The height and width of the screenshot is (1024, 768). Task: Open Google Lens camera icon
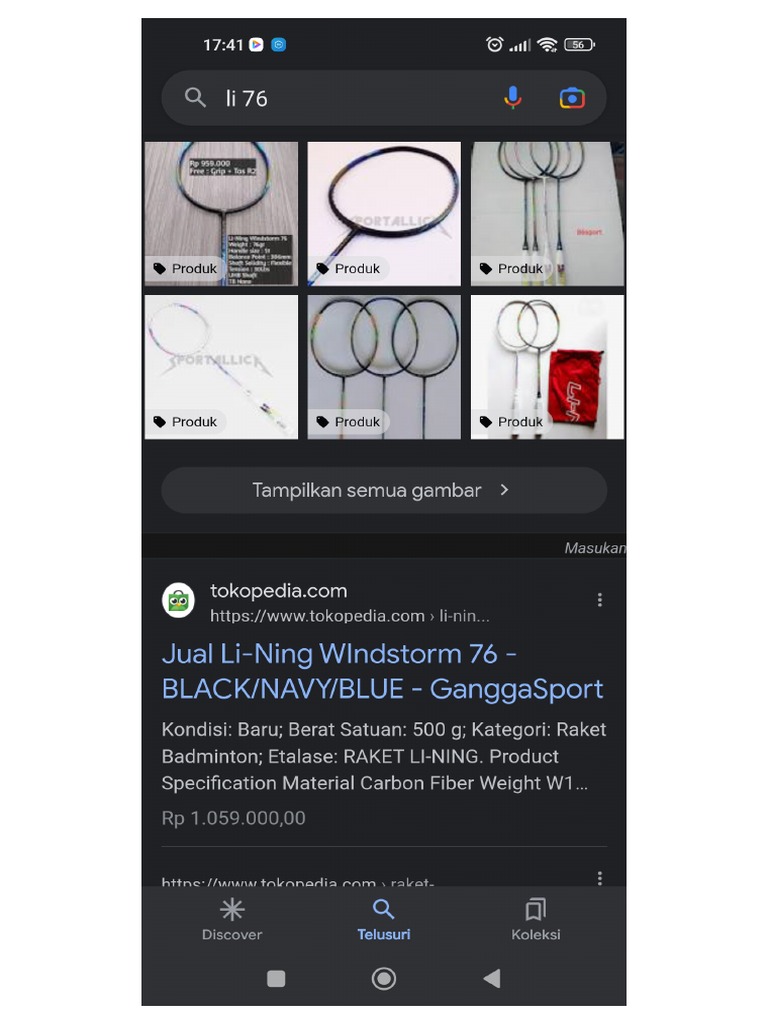coord(571,98)
